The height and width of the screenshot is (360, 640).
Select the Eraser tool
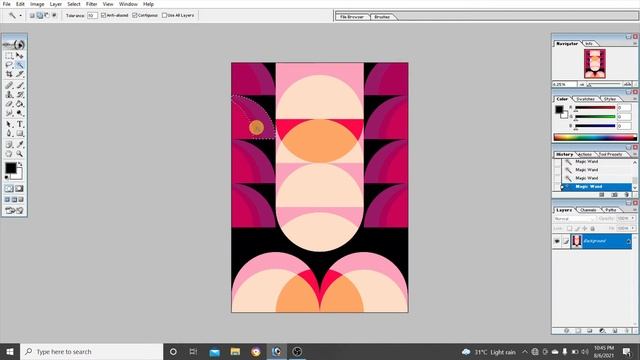(x=9, y=104)
